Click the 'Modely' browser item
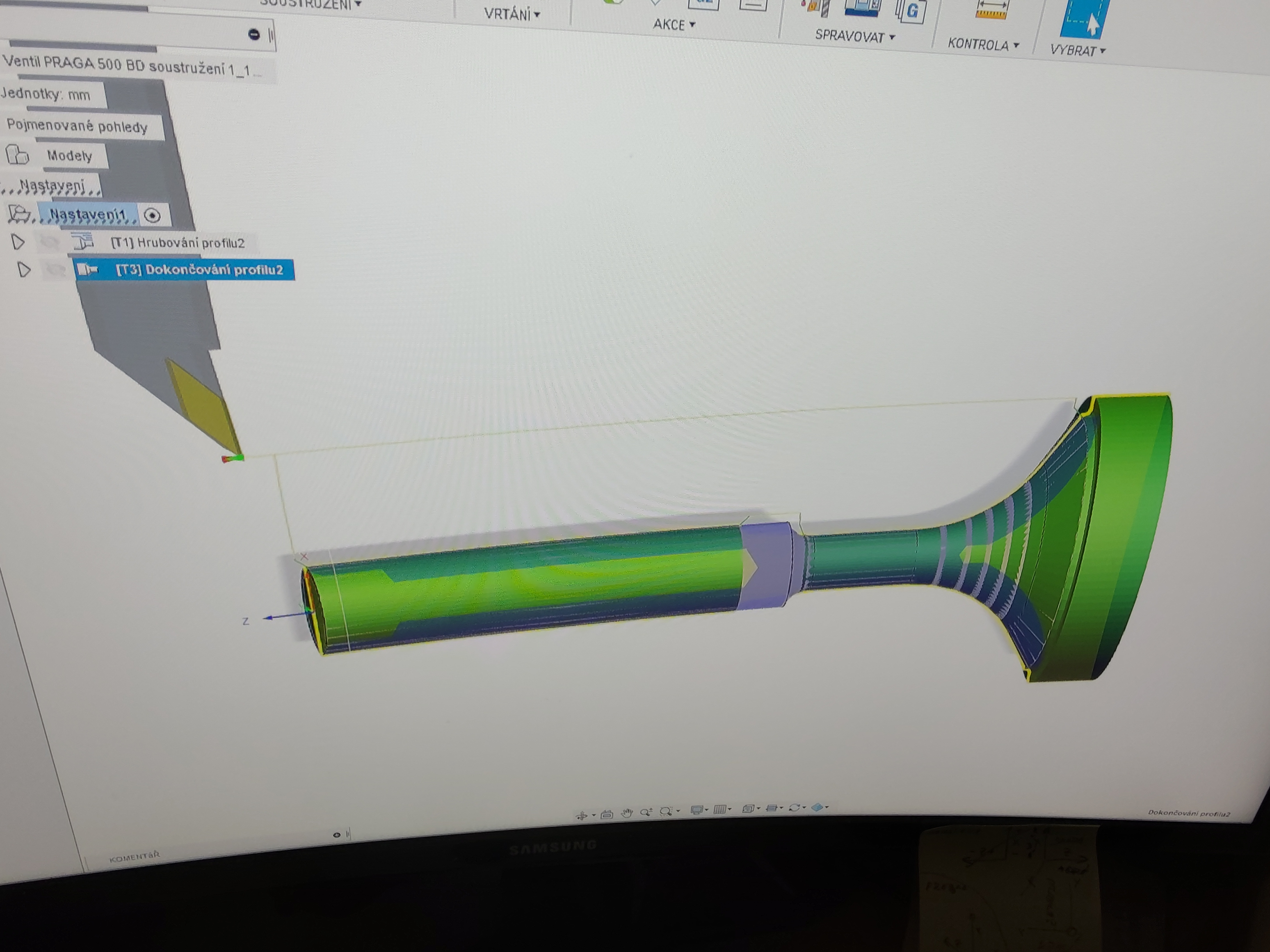The height and width of the screenshot is (952, 1270). point(69,156)
